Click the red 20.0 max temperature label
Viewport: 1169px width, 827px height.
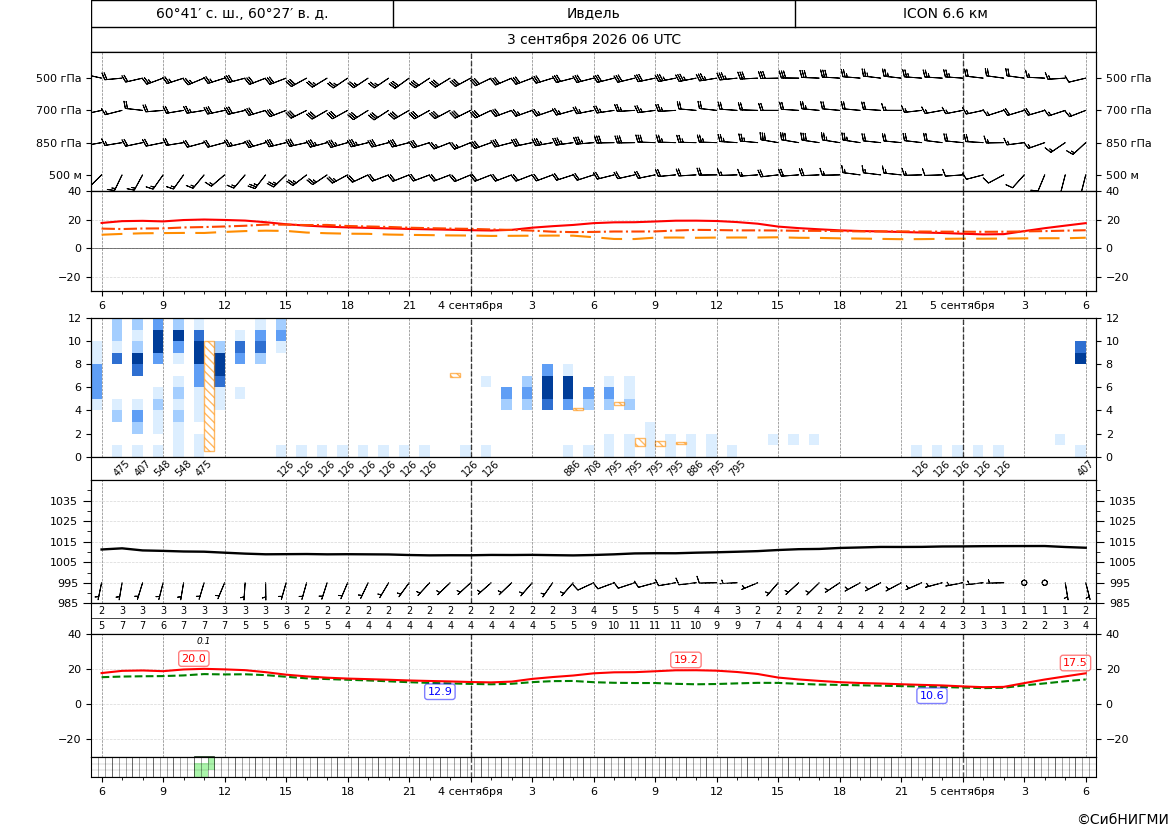(x=194, y=658)
